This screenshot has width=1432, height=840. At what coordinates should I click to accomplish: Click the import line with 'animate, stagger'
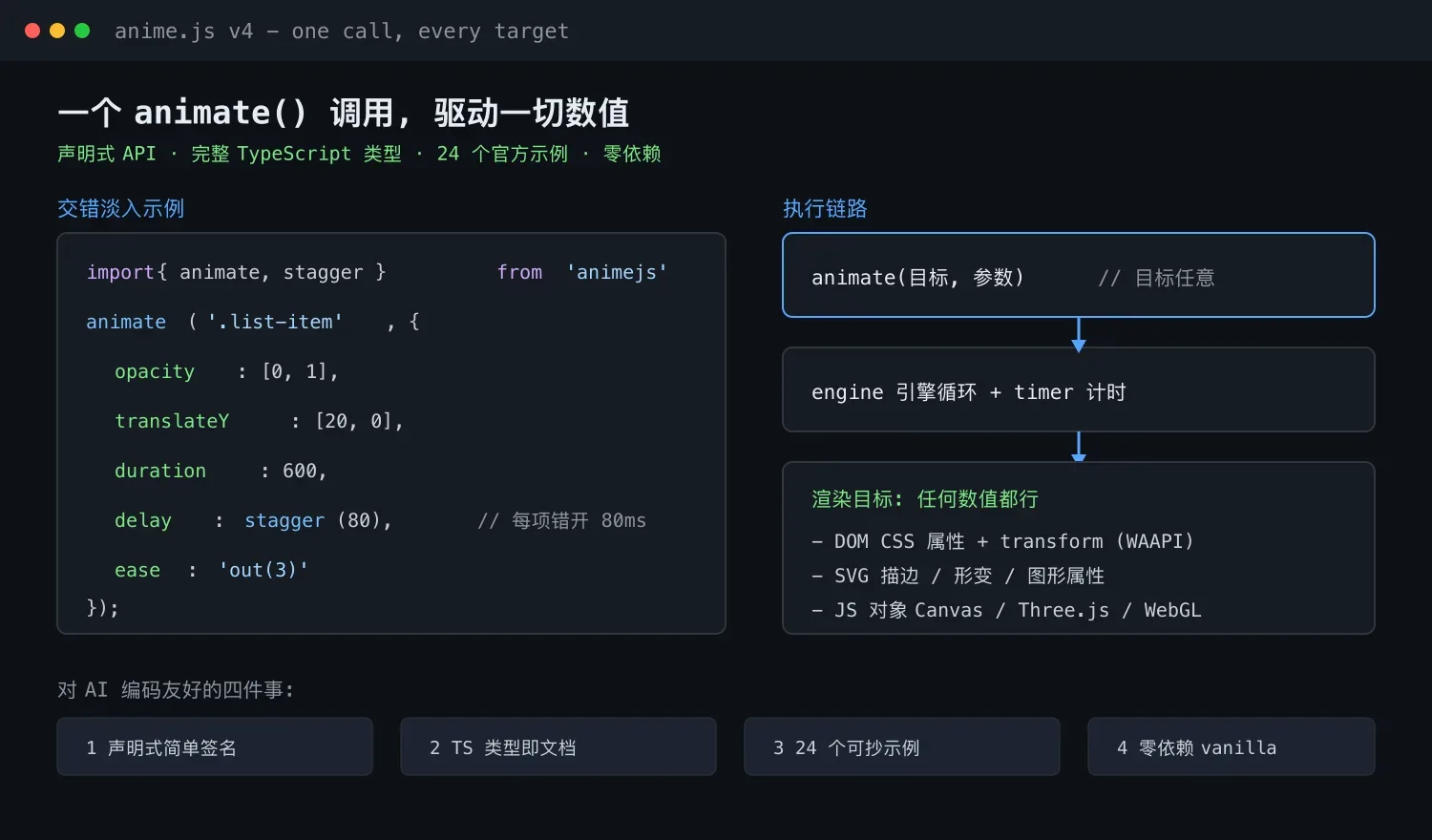click(377, 272)
